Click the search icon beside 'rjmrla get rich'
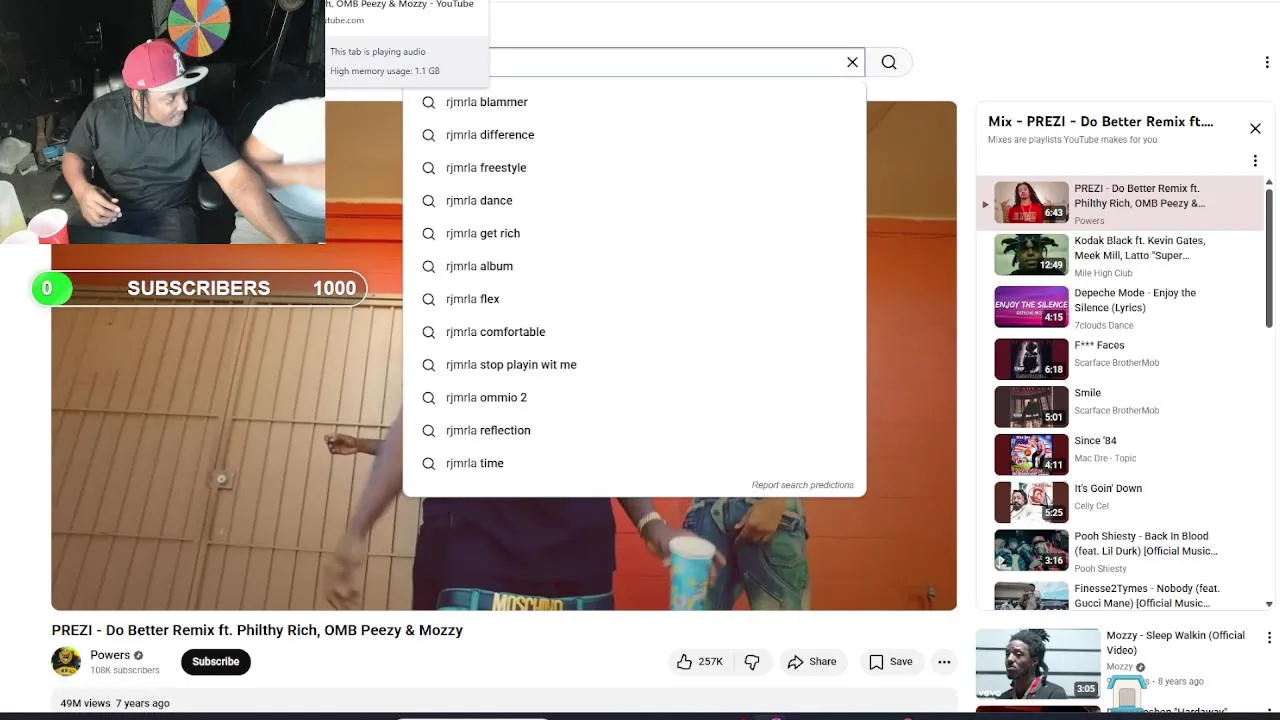Viewport: 1280px width, 720px height. click(x=428, y=234)
